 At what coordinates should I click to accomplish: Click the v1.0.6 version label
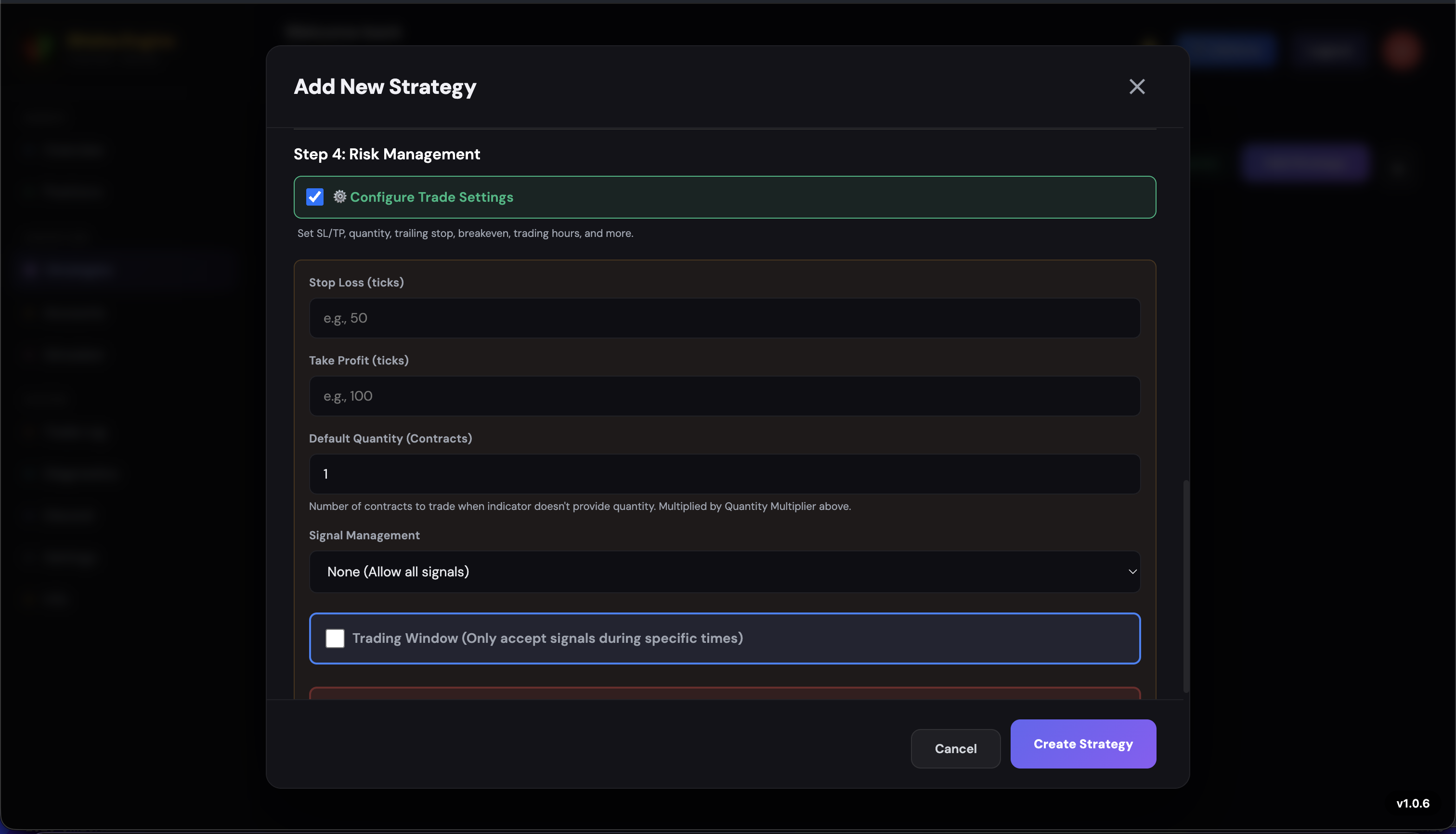(x=1413, y=803)
